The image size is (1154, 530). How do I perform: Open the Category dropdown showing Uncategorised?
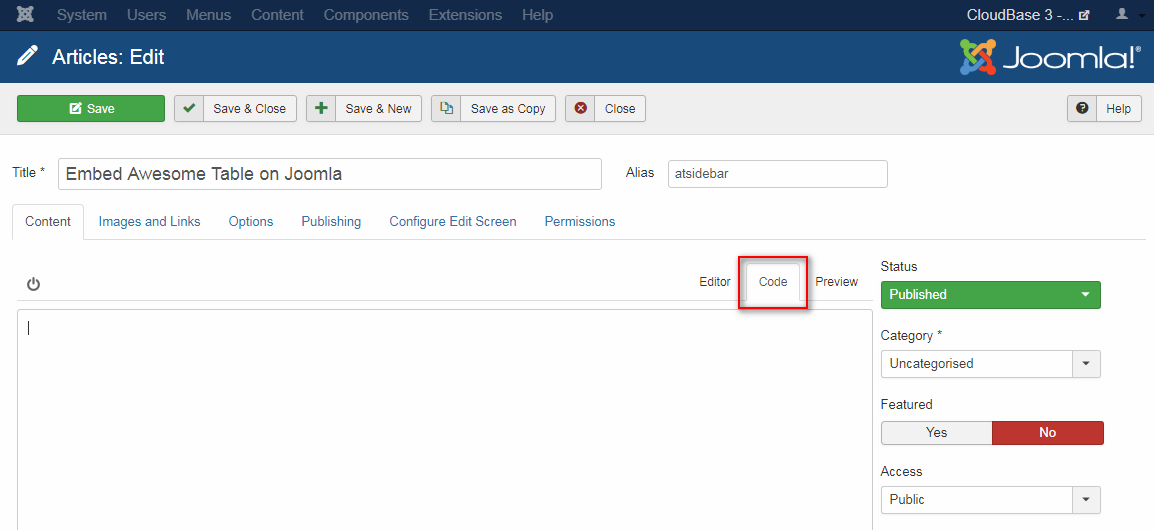click(991, 364)
